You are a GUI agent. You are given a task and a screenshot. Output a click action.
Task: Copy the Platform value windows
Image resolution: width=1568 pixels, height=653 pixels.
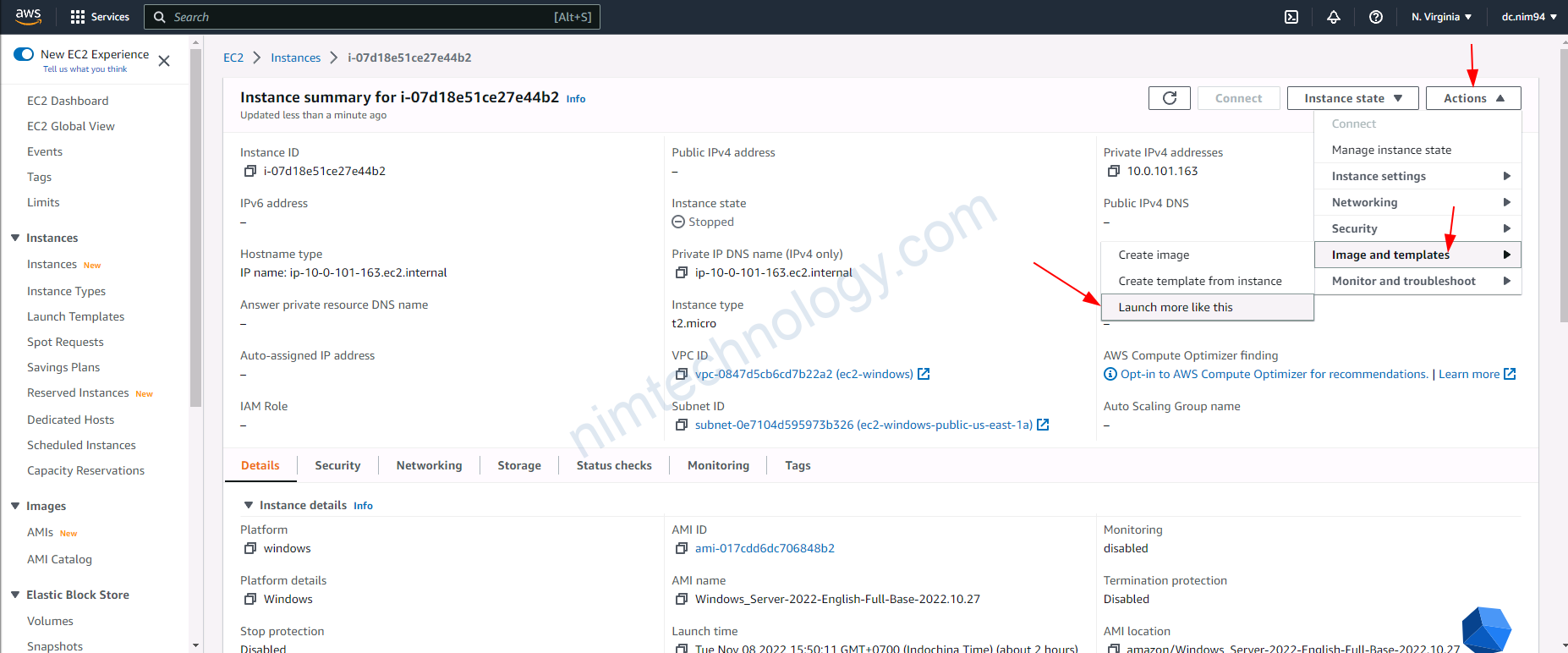point(250,548)
